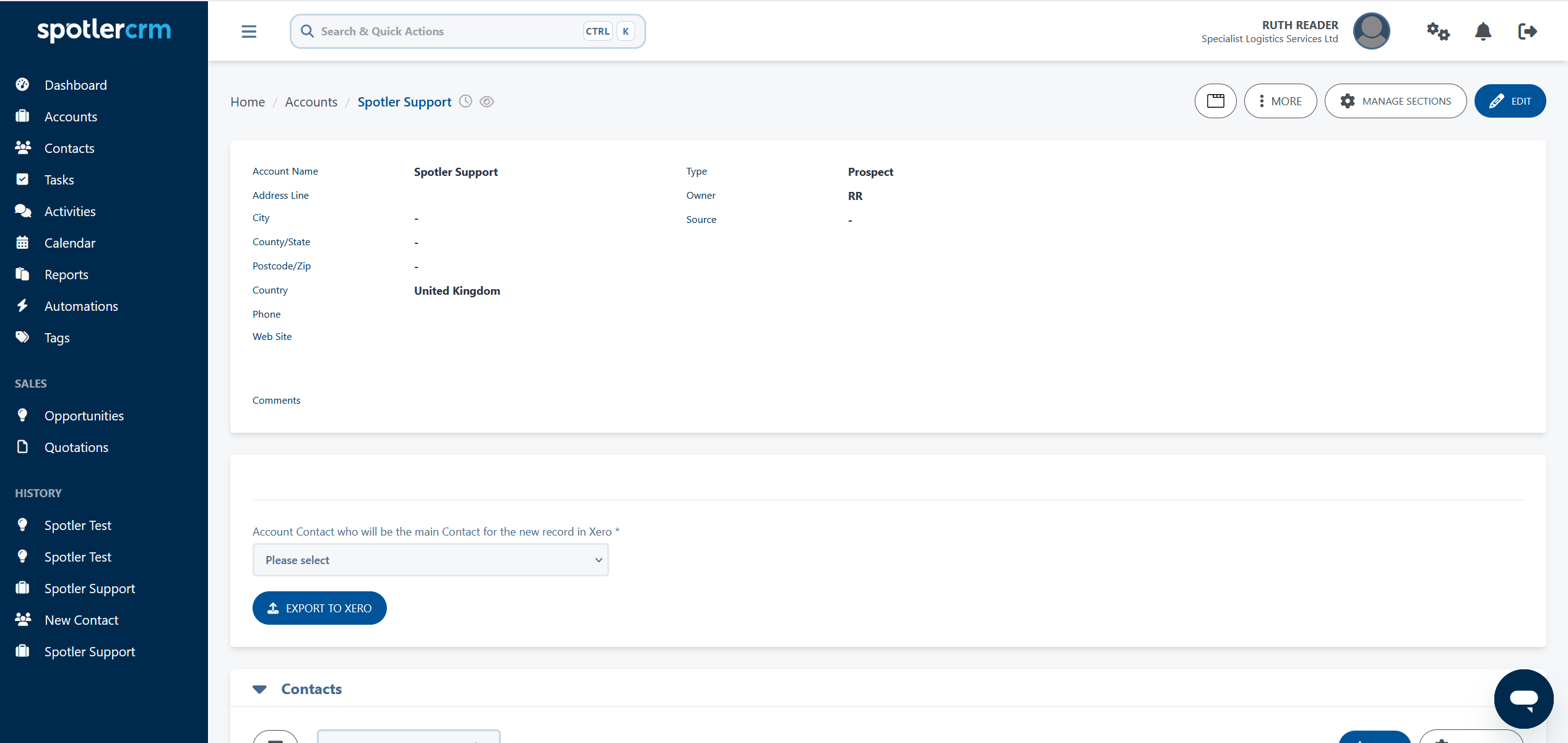
Task: Click the Automations lightning bolt icon
Action: (22, 305)
